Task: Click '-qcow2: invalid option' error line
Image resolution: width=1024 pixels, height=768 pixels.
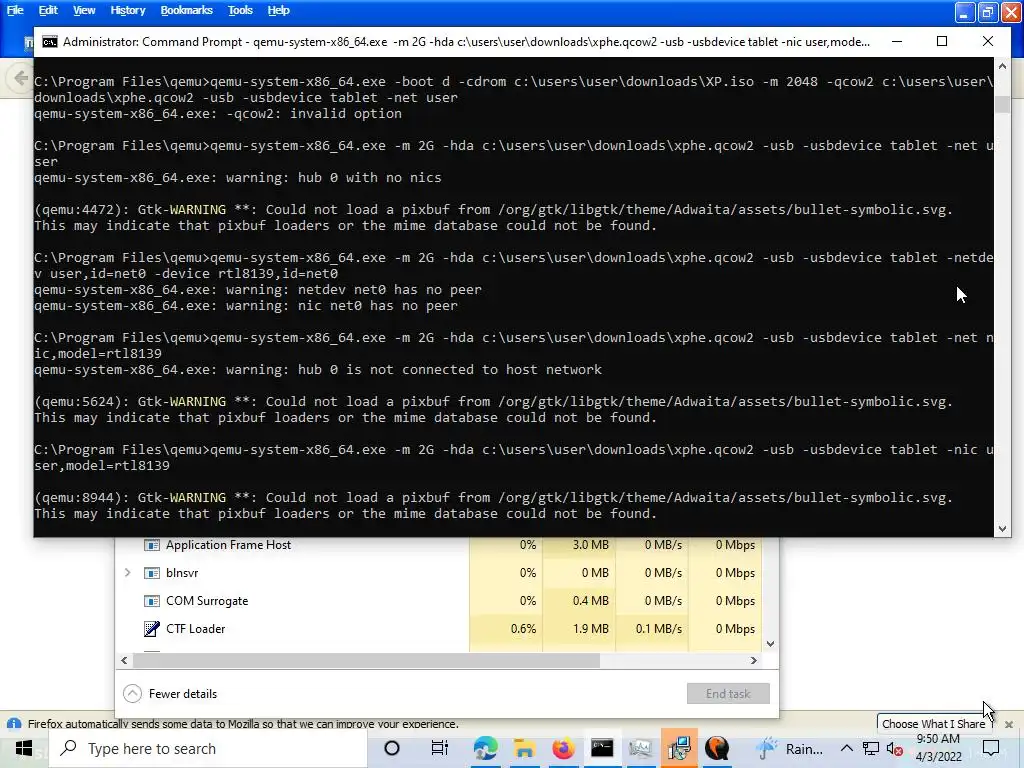Action: (x=218, y=114)
